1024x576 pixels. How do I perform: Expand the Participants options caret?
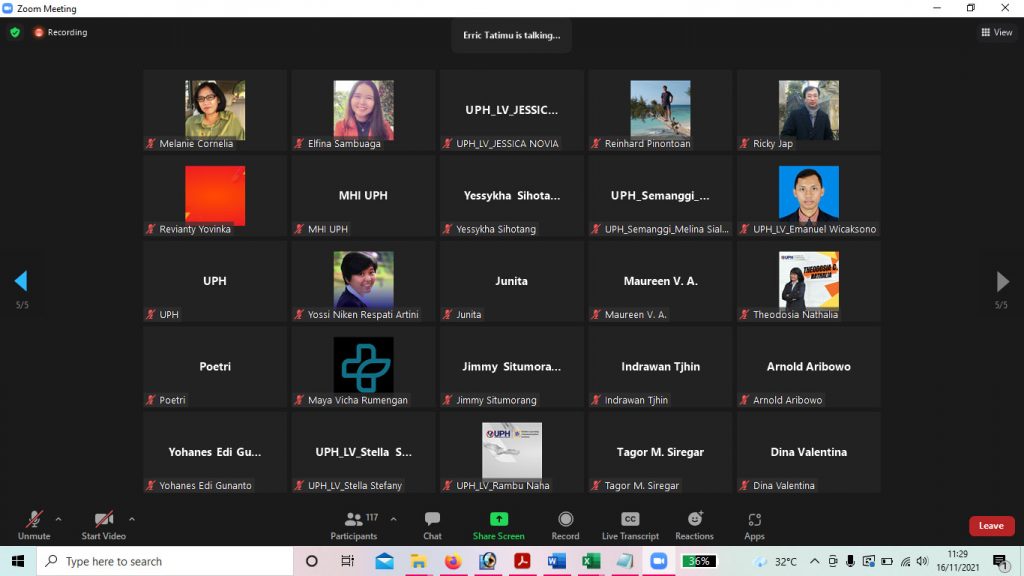click(393, 519)
